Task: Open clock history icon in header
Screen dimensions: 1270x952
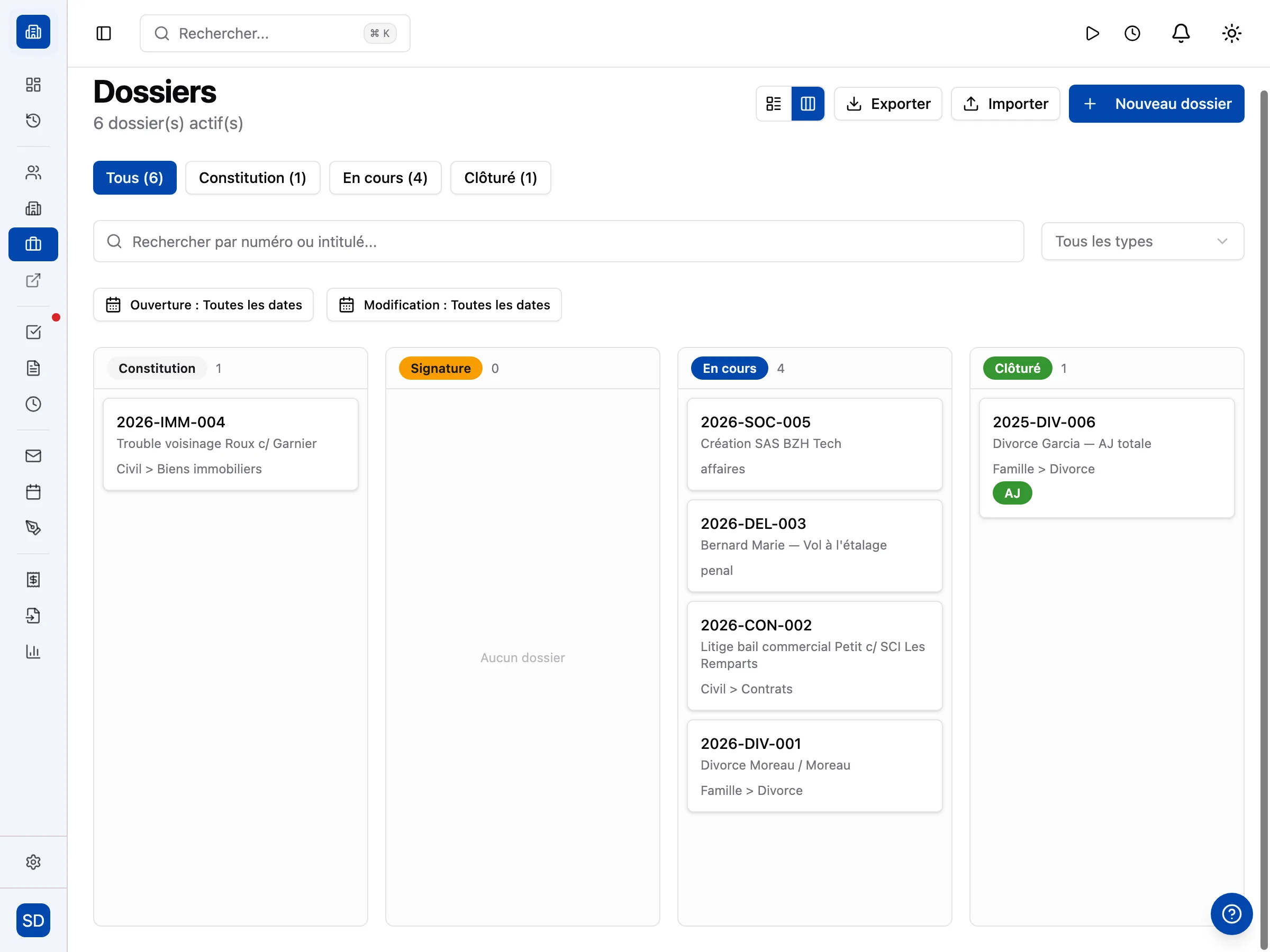Action: pyautogui.click(x=1132, y=33)
